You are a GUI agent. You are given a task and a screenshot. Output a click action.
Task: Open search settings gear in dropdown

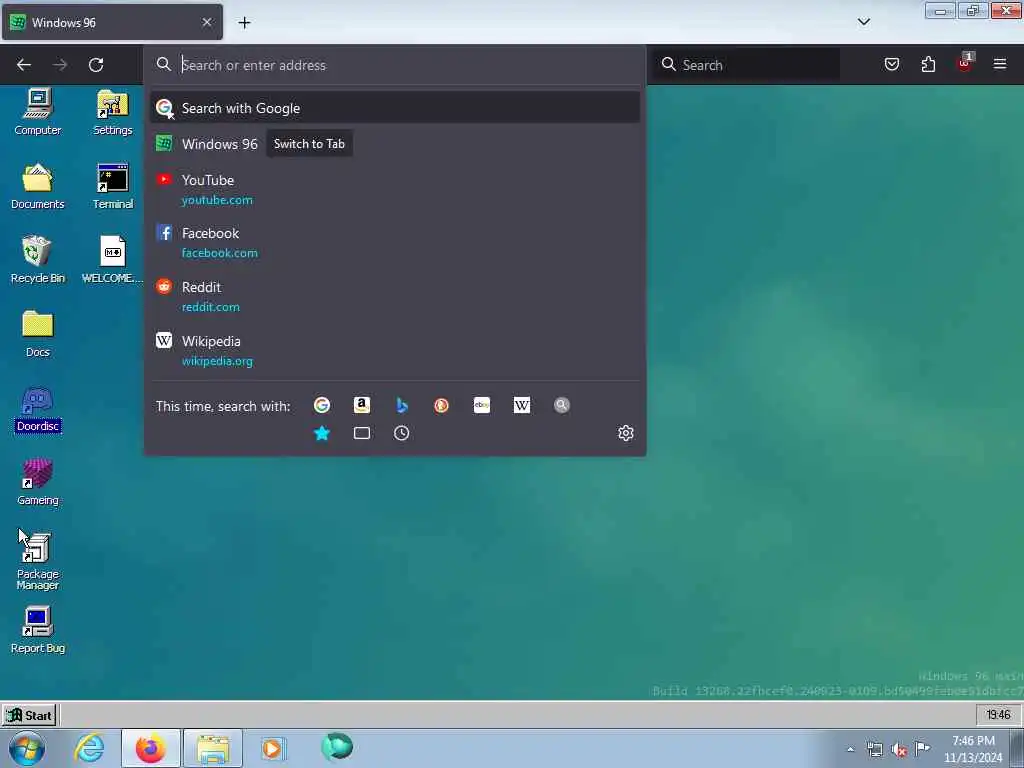tap(626, 433)
